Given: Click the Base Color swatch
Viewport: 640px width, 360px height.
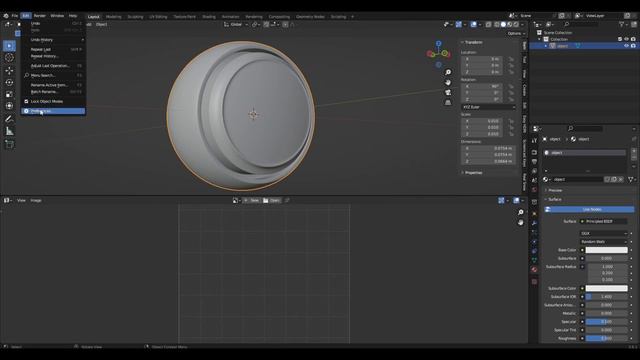Looking at the screenshot, I should pyautogui.click(x=607, y=250).
